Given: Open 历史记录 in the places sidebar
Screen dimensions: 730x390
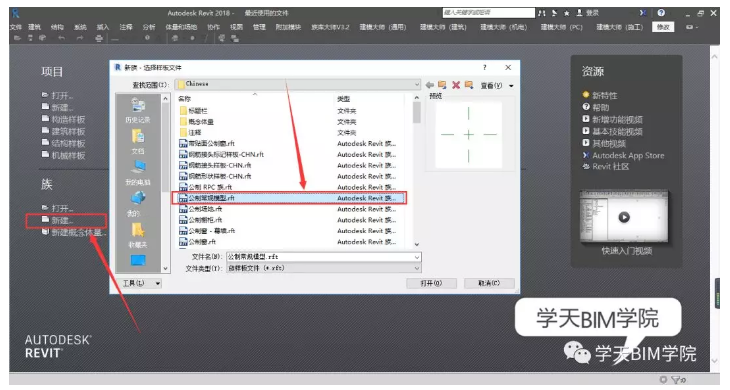Looking at the screenshot, I should tap(138, 111).
